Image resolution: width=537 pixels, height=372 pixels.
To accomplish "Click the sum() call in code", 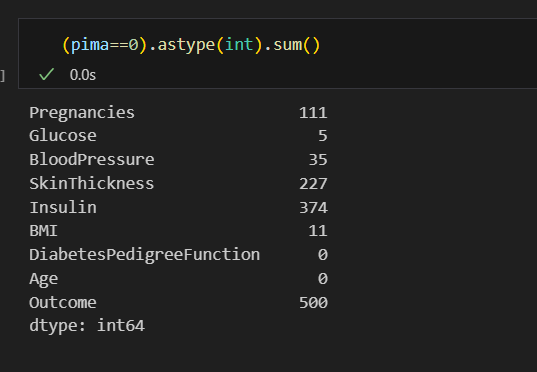I will [296, 45].
